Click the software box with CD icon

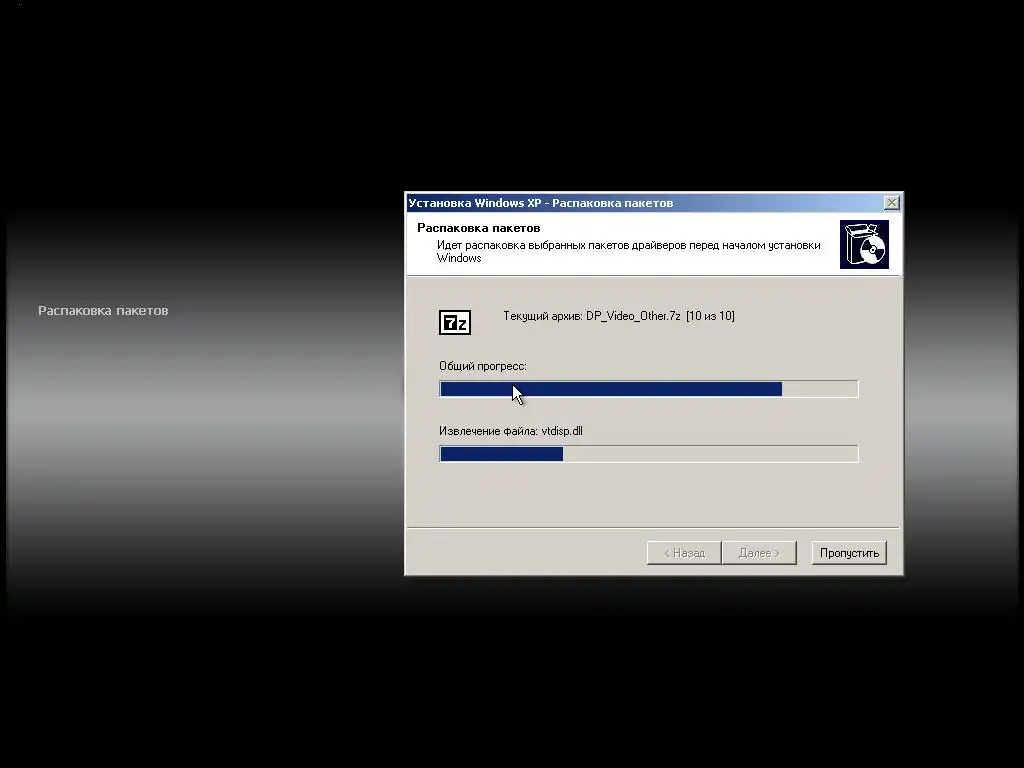(x=864, y=244)
